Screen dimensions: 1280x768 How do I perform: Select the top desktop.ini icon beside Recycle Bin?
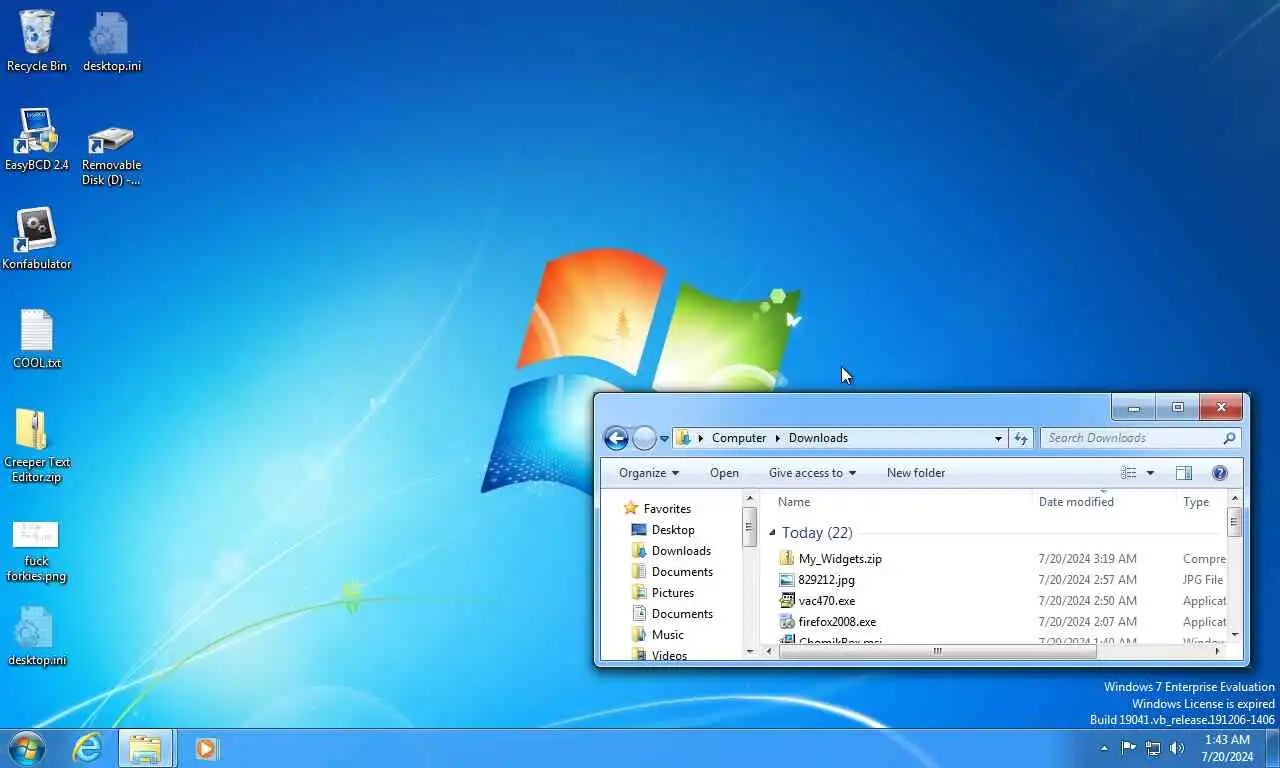(111, 42)
